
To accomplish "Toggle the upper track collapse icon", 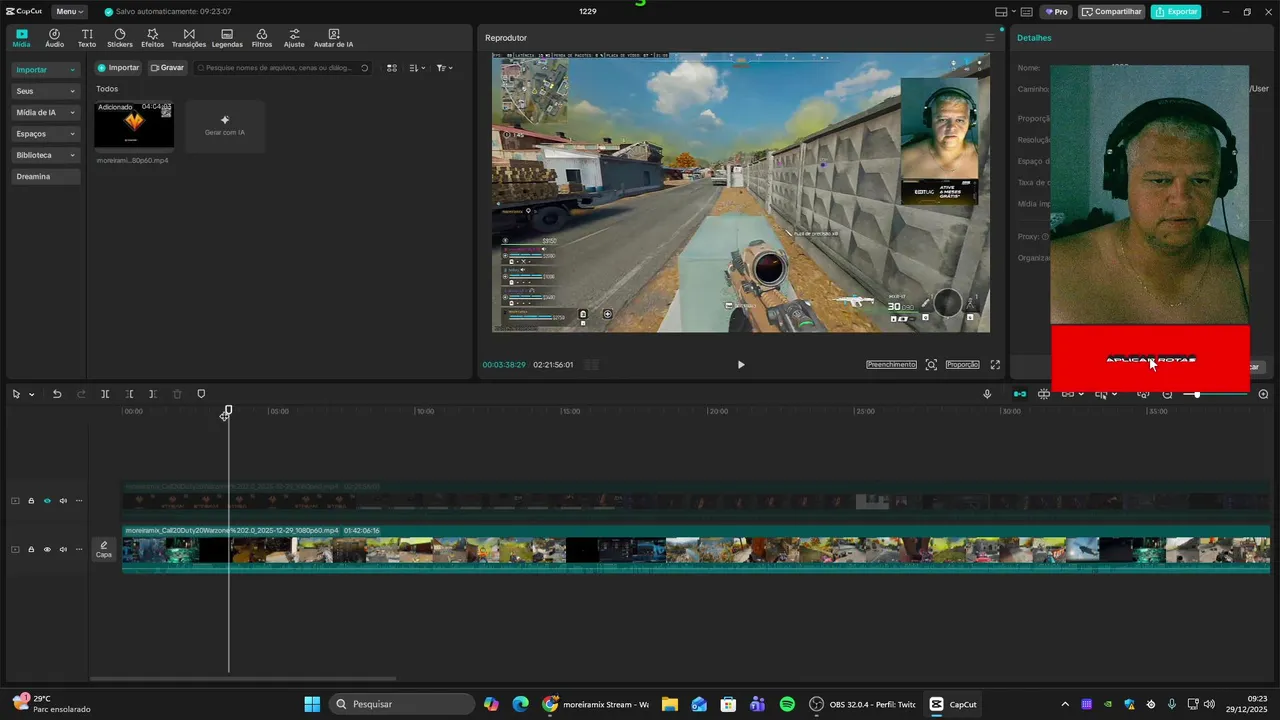I will (15, 501).
